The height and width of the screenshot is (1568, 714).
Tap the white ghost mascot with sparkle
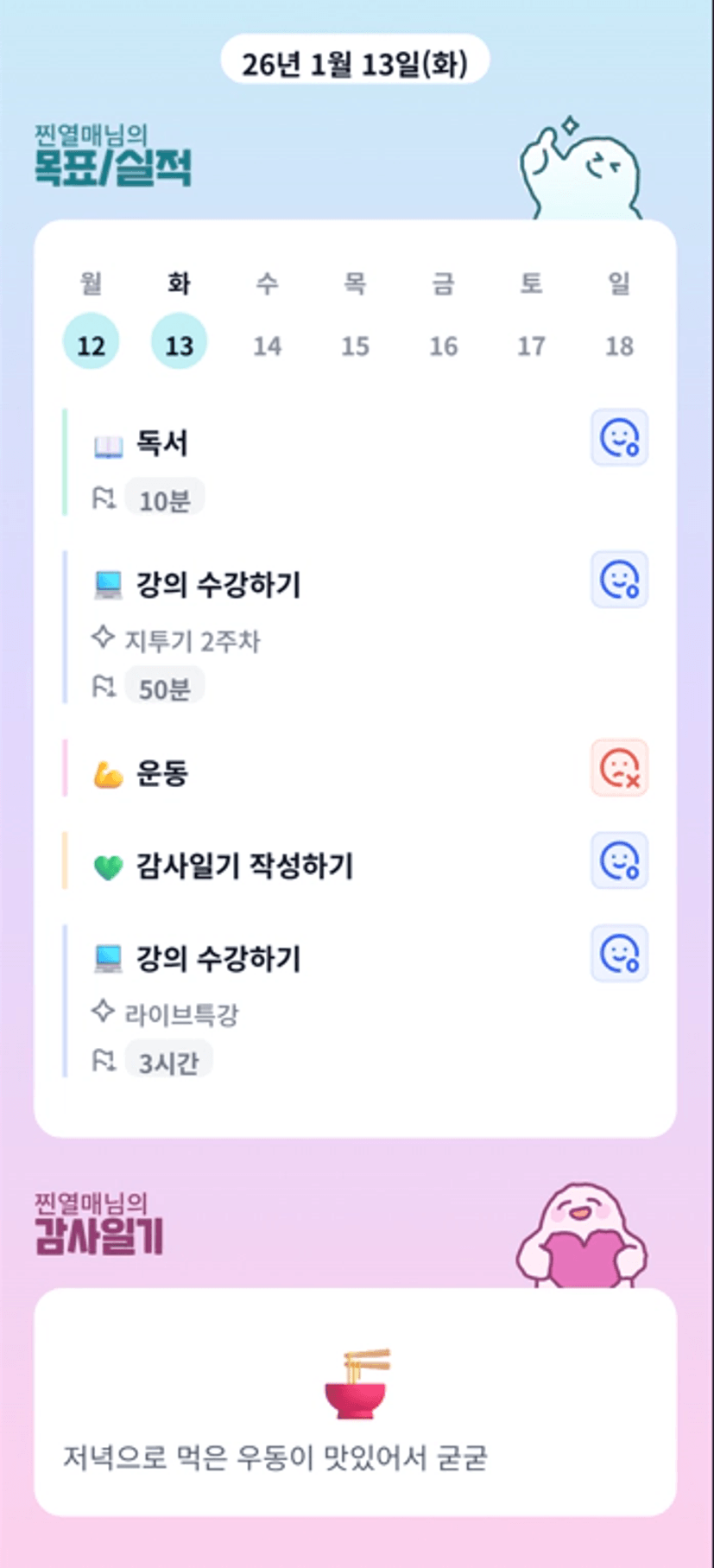click(x=578, y=170)
